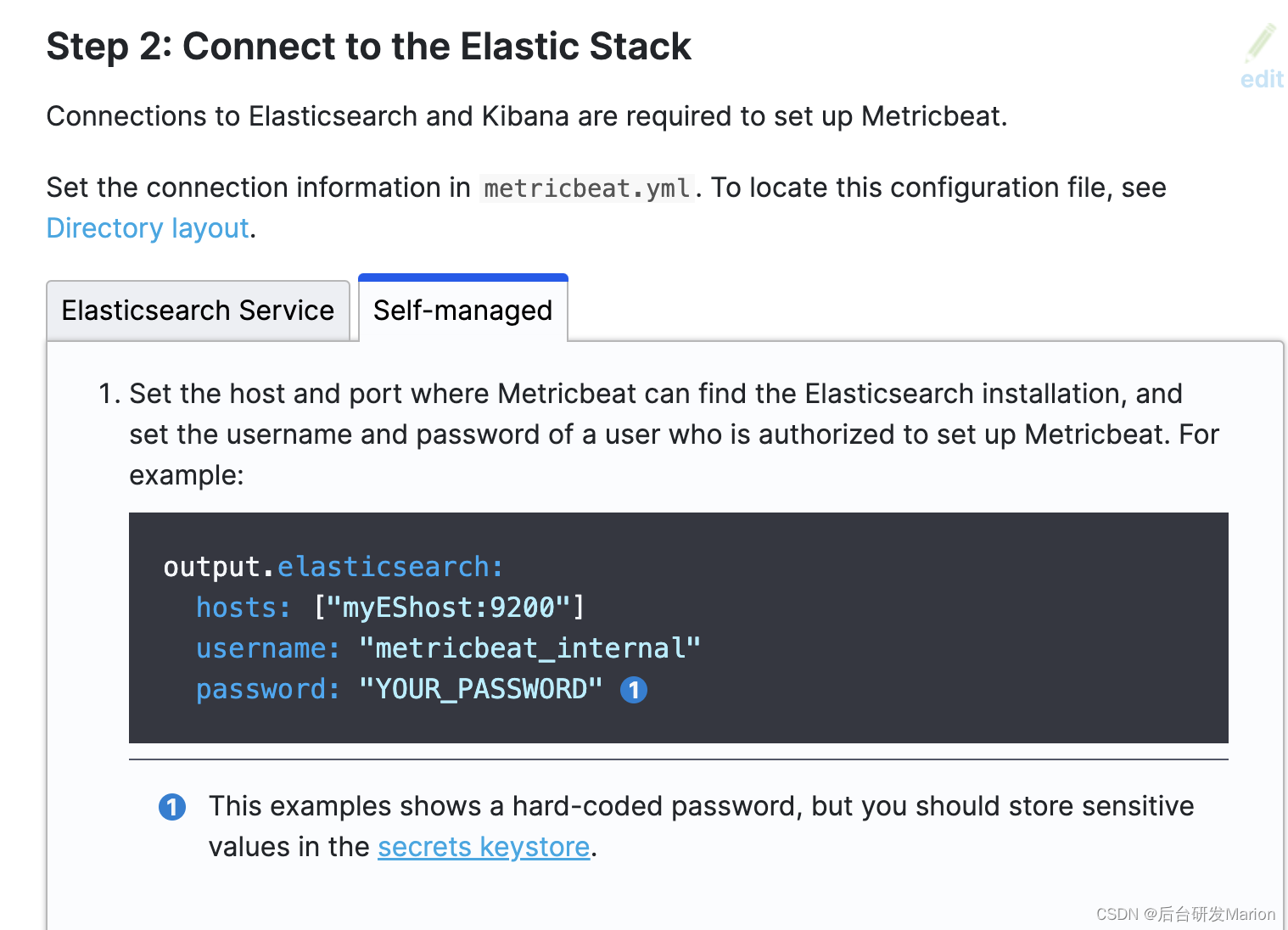Click the sentence 'Connections to Elasticsearch and Kibana'
The width and height of the screenshot is (1288, 930).
527,116
